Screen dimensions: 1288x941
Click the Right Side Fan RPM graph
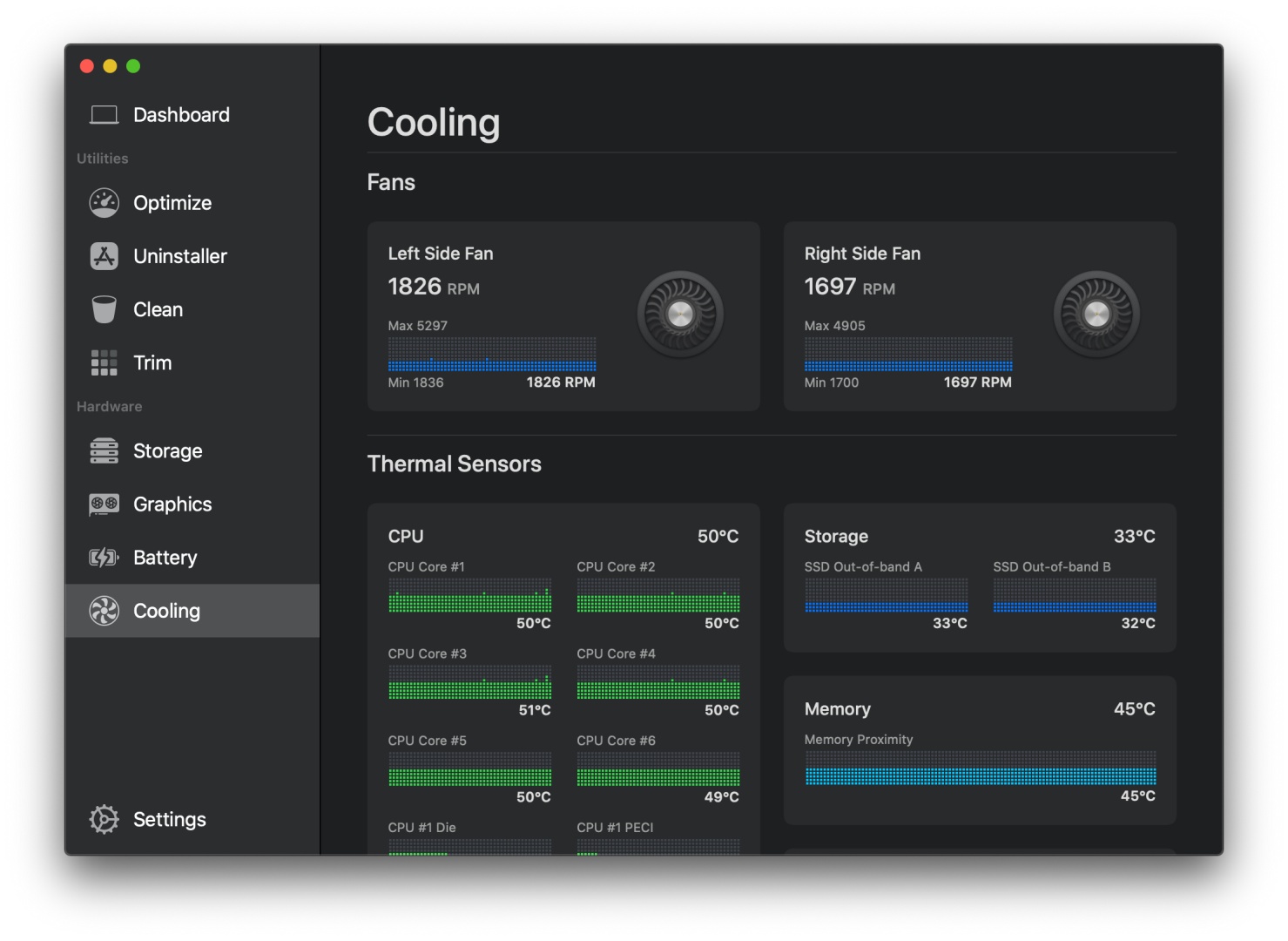coord(908,355)
